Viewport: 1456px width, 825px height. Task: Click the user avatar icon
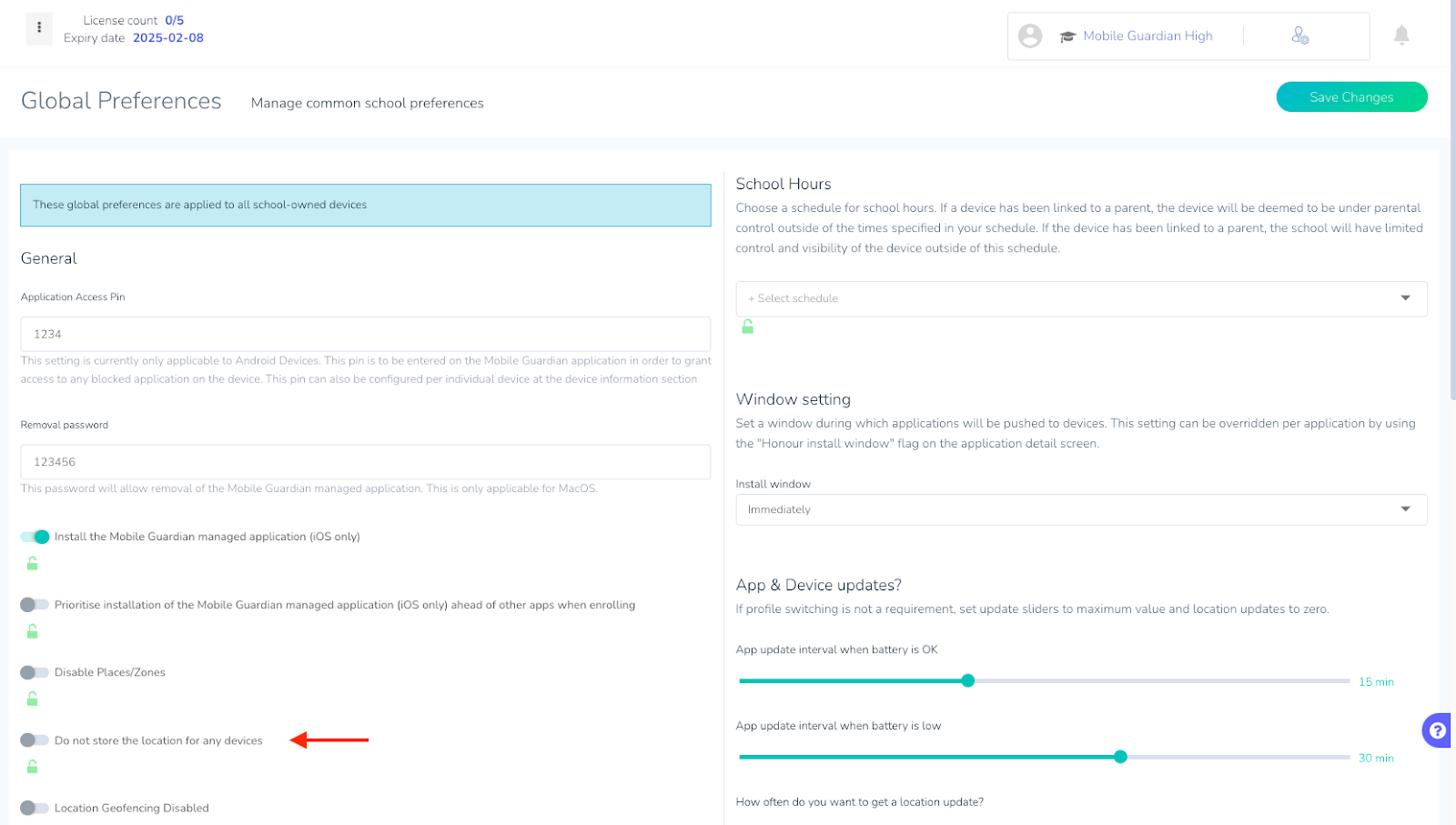tap(1030, 35)
